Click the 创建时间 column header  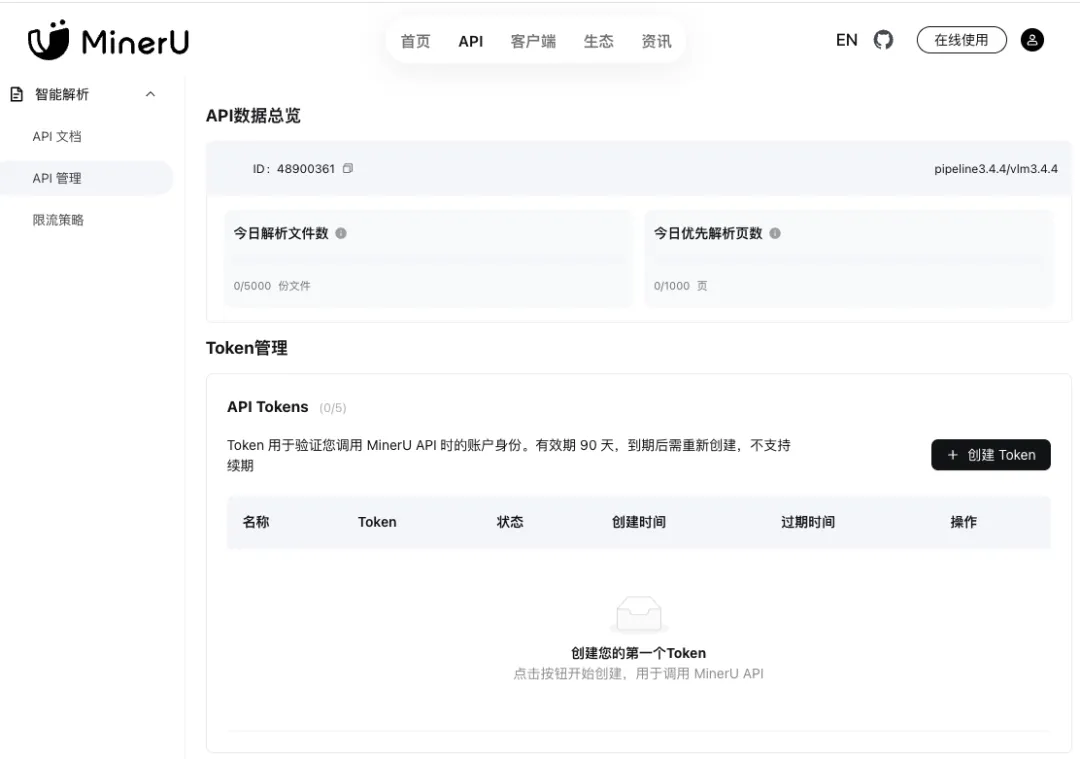pyautogui.click(x=638, y=522)
